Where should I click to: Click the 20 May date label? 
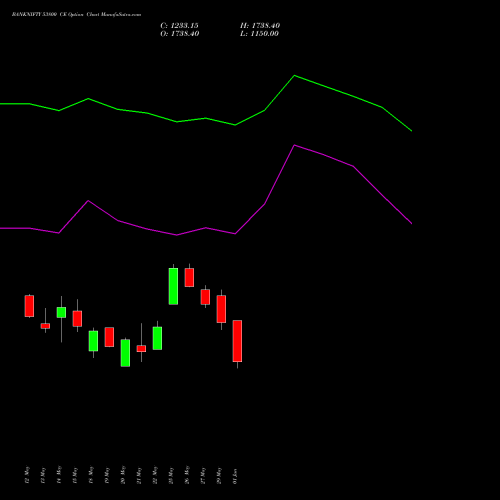123,475
